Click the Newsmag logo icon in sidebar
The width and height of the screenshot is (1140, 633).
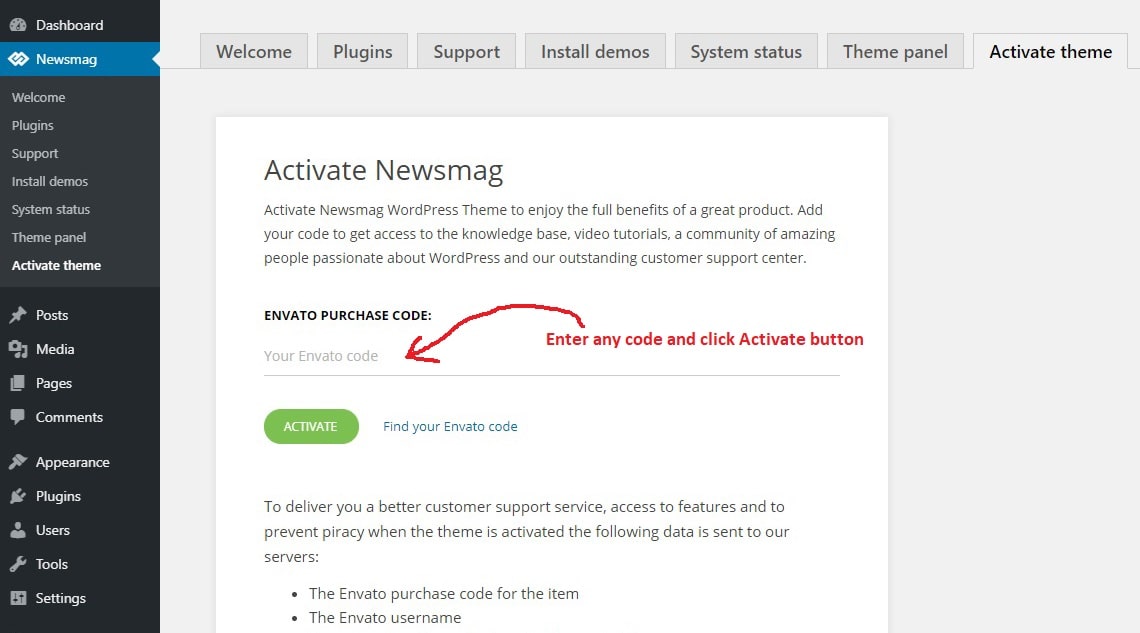pos(18,59)
